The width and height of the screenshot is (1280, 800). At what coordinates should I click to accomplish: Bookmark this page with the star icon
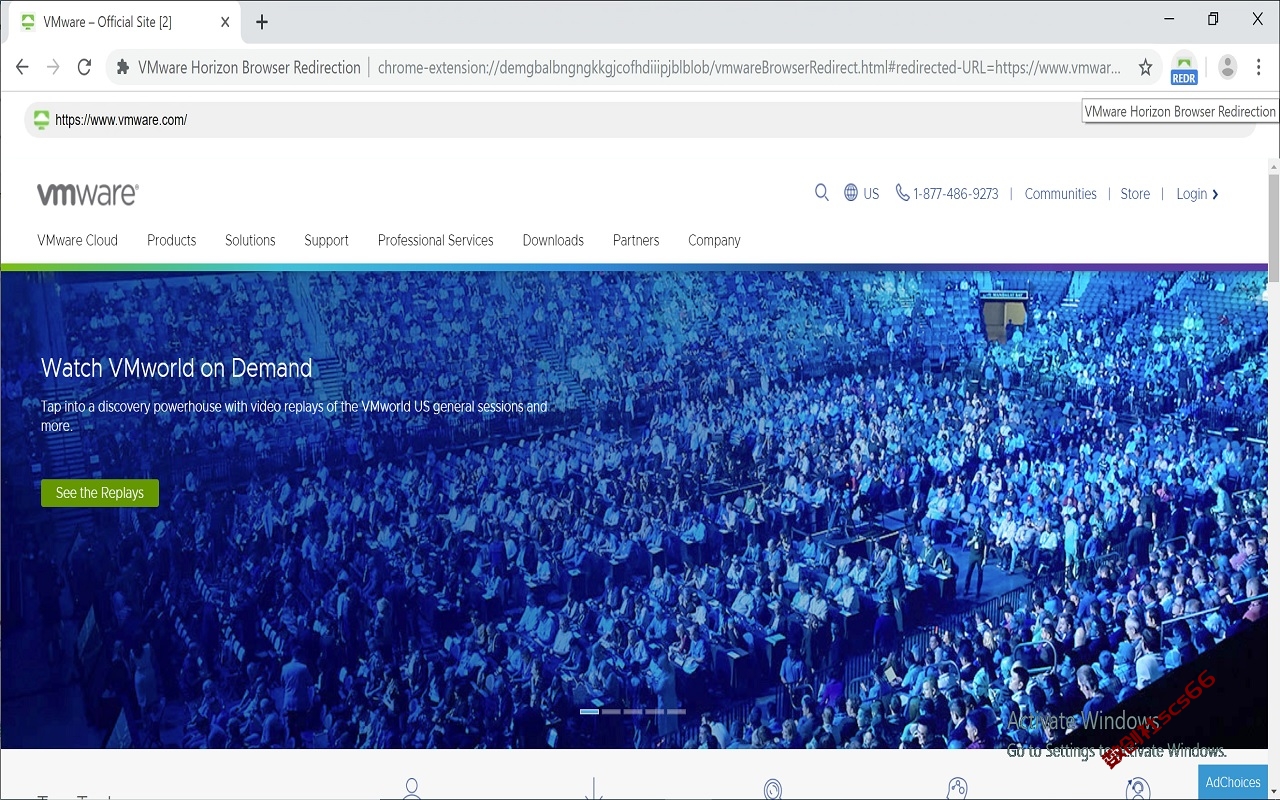pyautogui.click(x=1145, y=67)
